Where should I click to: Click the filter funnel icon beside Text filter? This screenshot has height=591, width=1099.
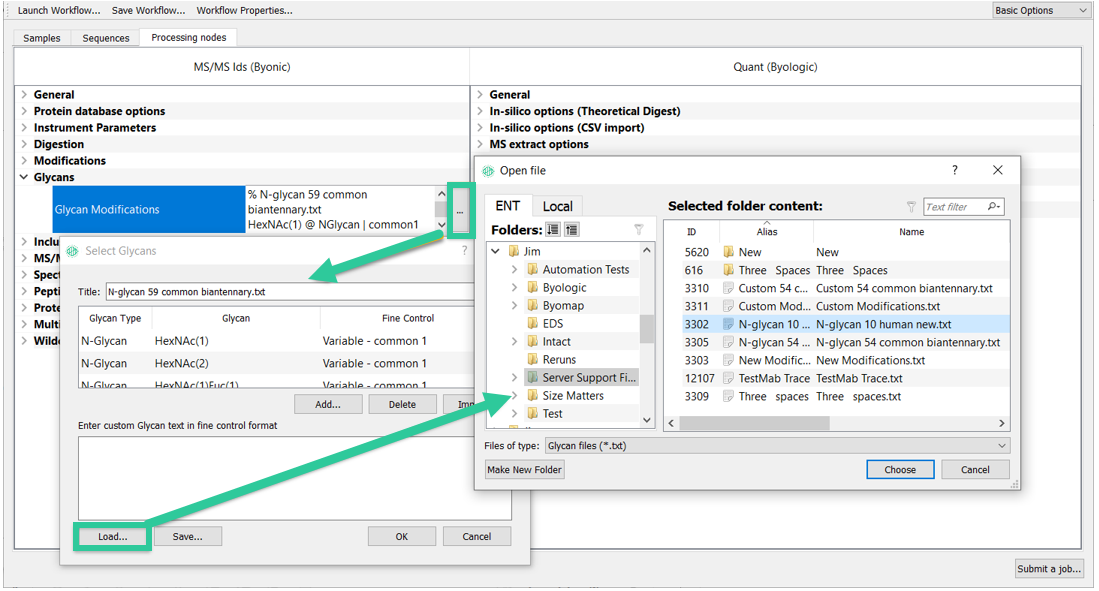pyautogui.click(x=911, y=207)
